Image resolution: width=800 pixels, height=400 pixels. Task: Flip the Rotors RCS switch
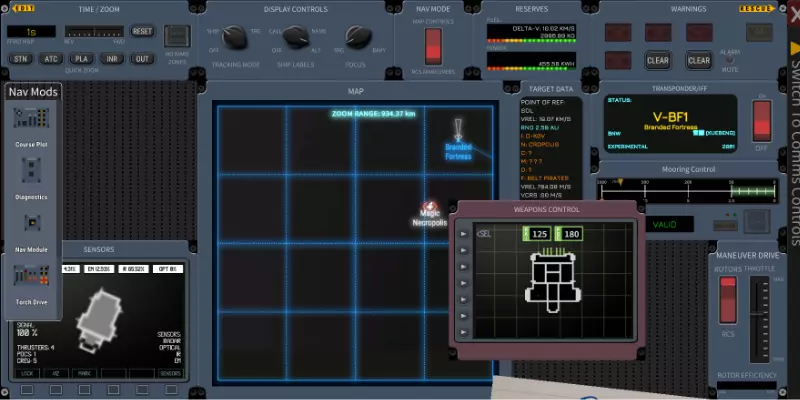(728, 301)
